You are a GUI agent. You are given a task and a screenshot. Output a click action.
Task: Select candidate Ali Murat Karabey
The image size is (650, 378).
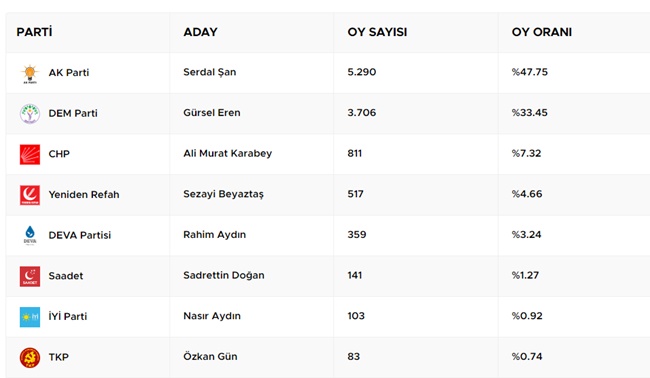coord(228,153)
